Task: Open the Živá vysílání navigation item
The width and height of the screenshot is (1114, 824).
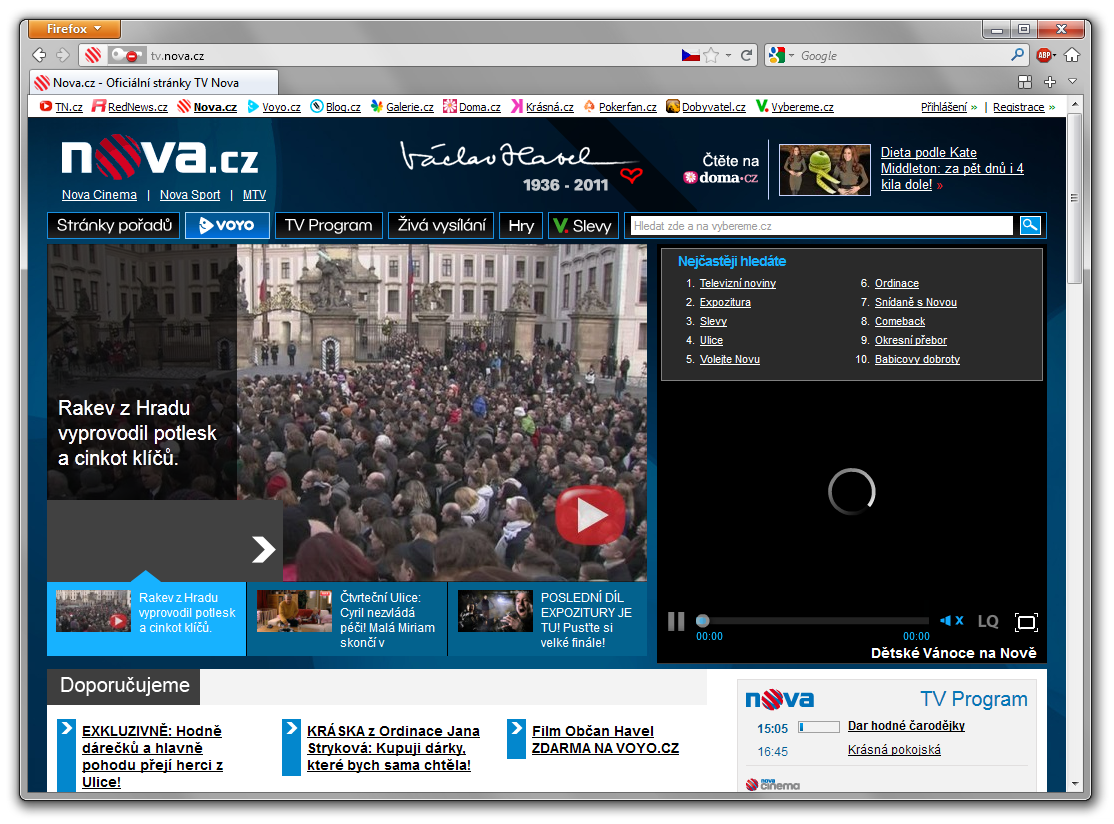Action: coord(441,225)
